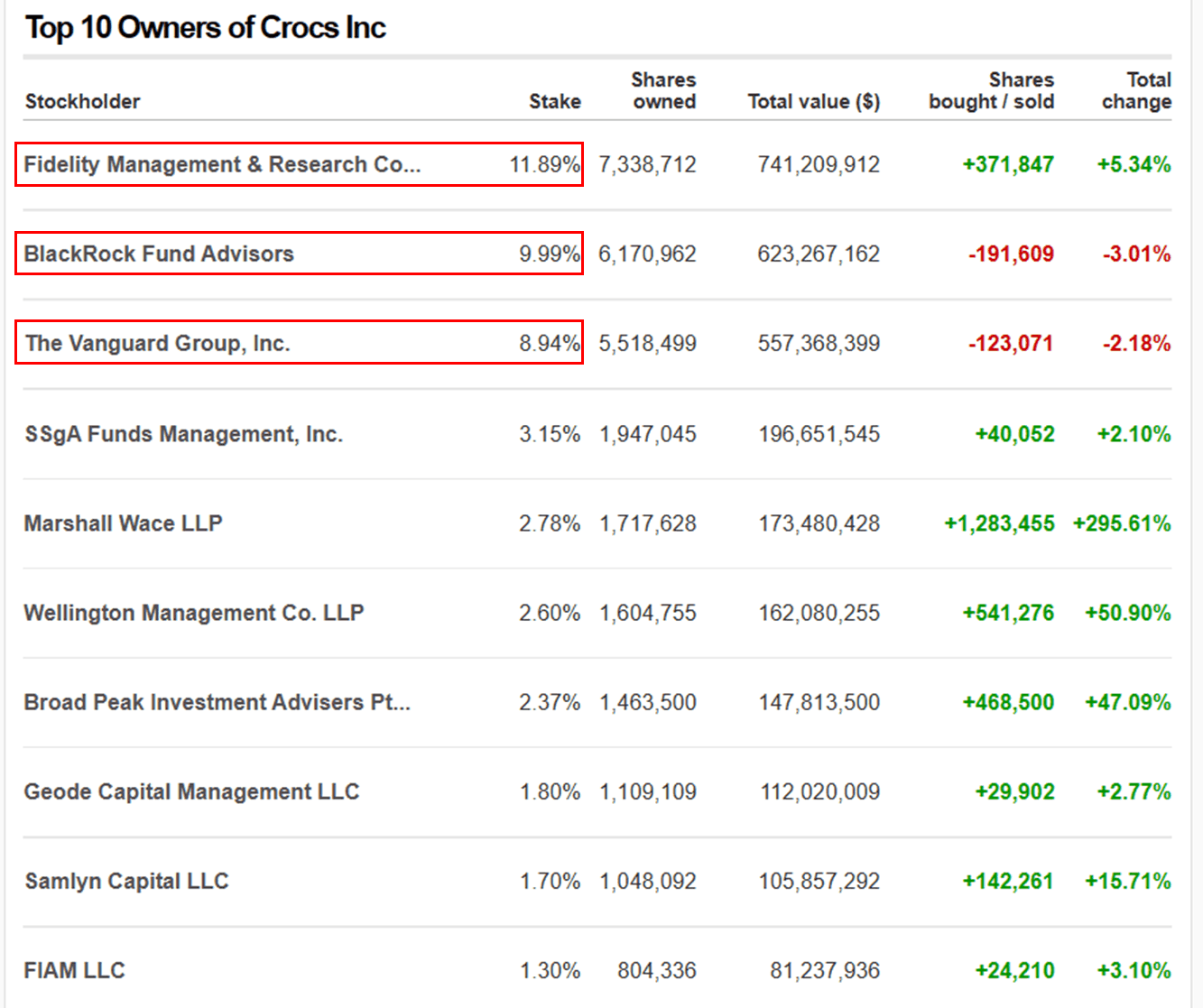Click shares sold value -123,071
Image resolution: width=1203 pixels, height=1008 pixels.
click(x=1011, y=343)
